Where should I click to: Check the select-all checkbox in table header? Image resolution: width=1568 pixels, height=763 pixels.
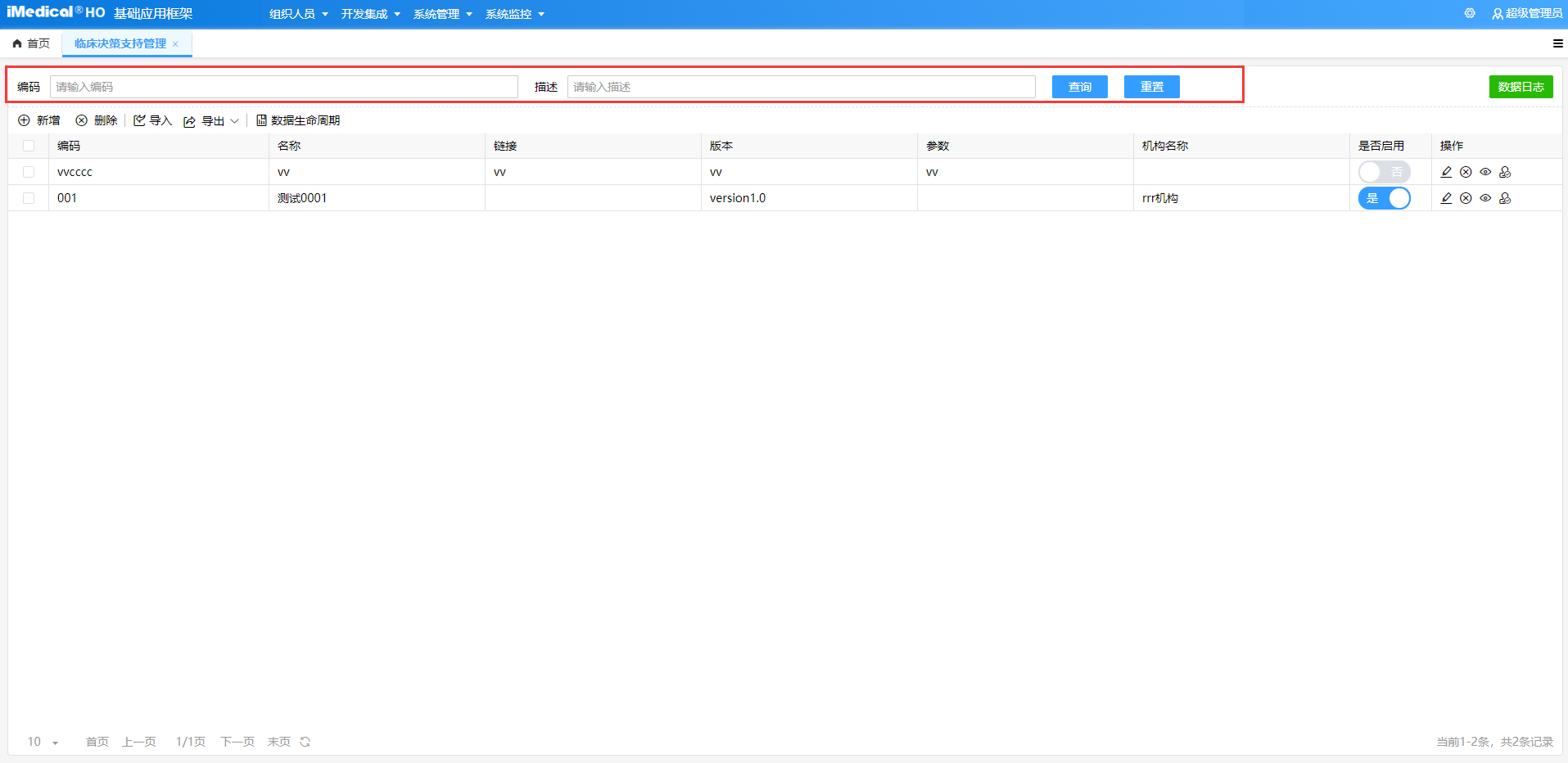point(29,145)
